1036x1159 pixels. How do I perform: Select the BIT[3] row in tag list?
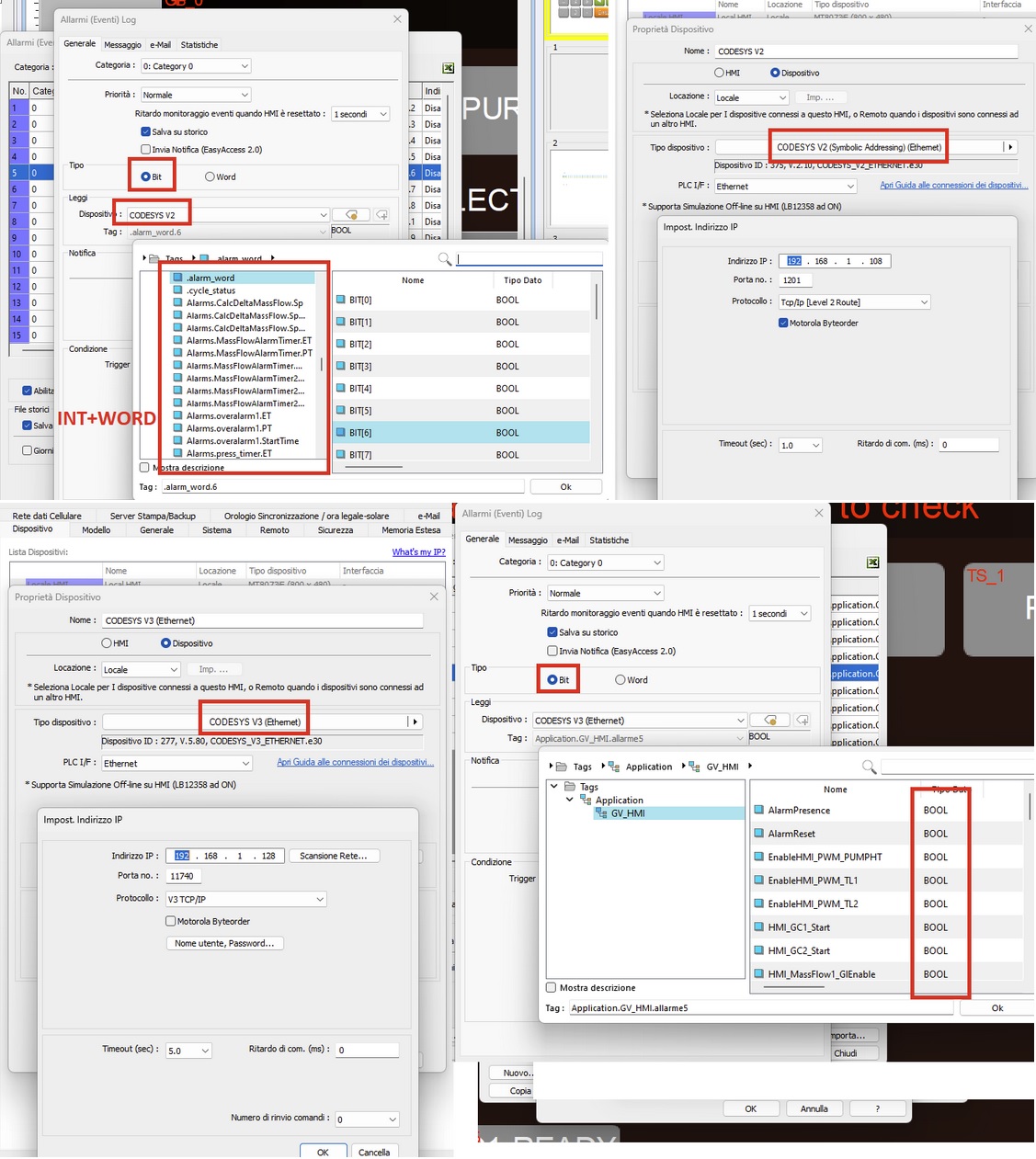[x=461, y=366]
